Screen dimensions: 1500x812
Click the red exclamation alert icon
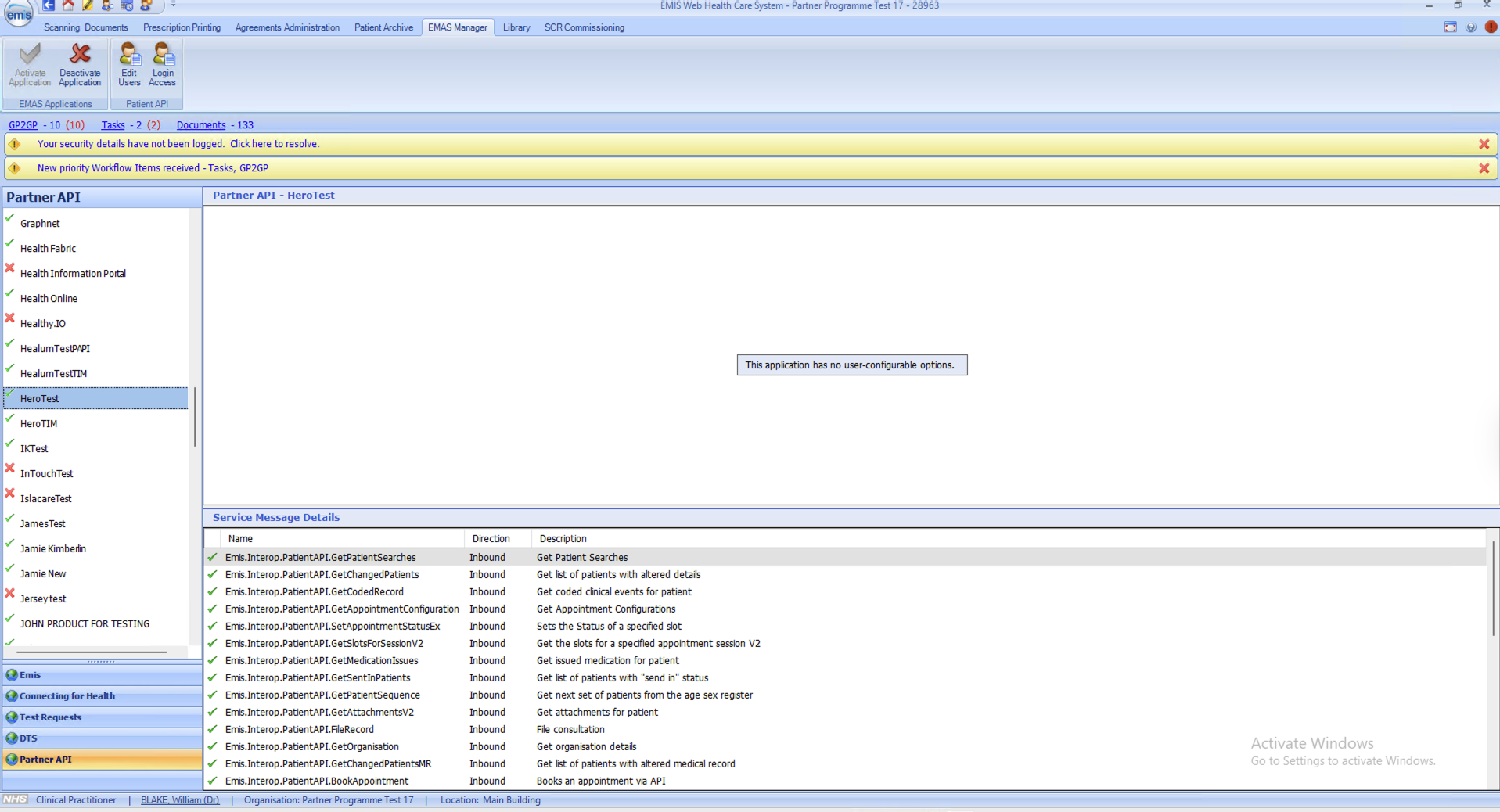click(1491, 27)
